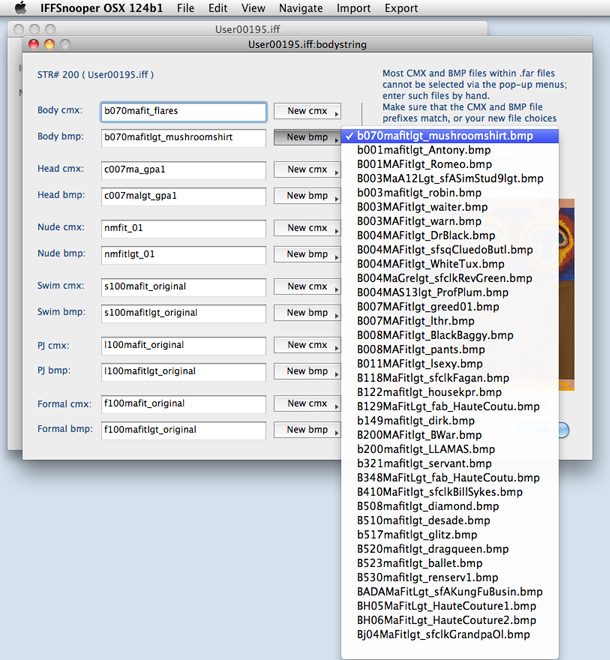
Task: Click the Formal cmx text field
Action: click(x=184, y=405)
